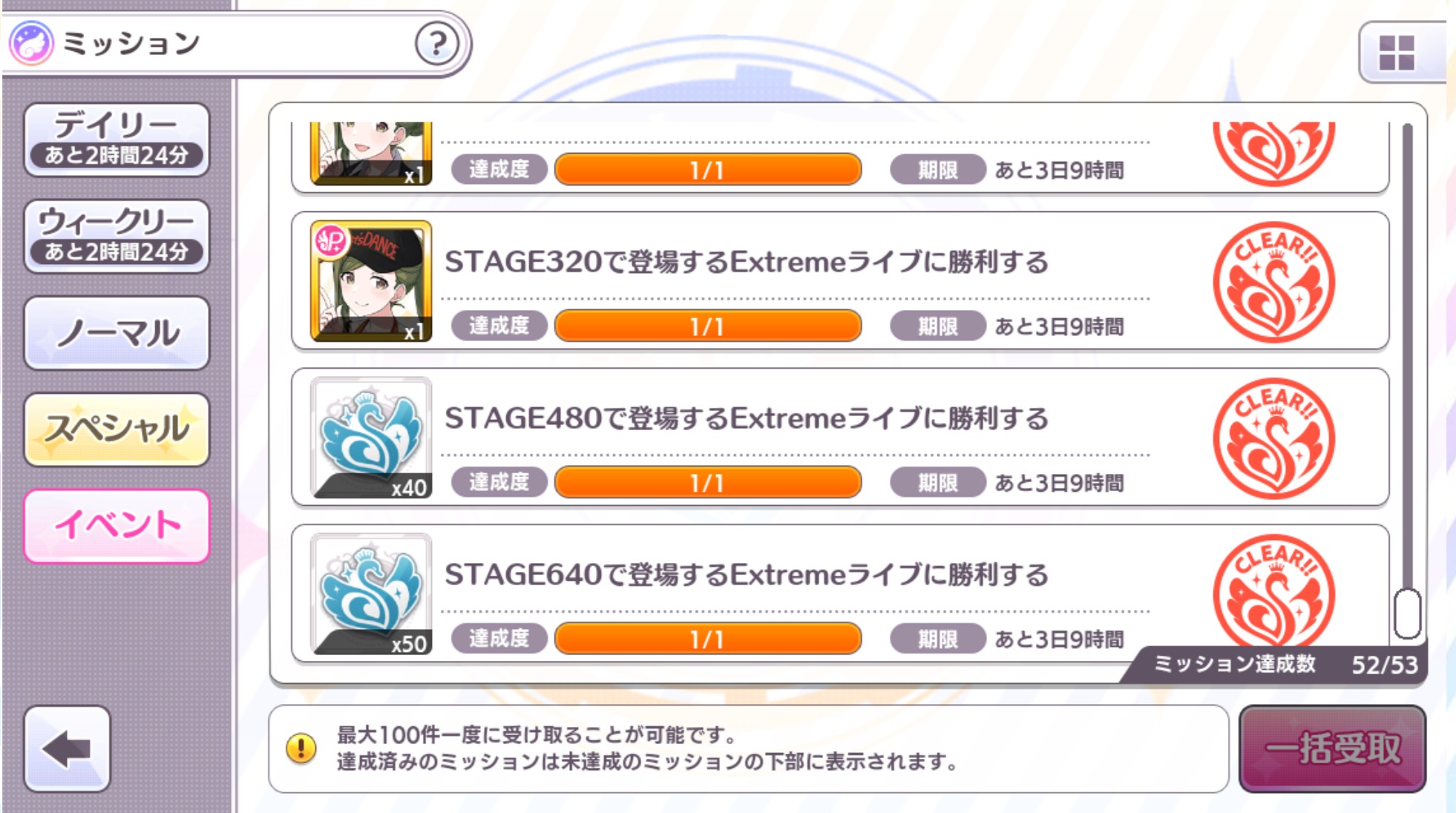Tap the CLEAR stamp on STAGE480 mission
Viewport: 1456px width, 813px height.
(1273, 438)
